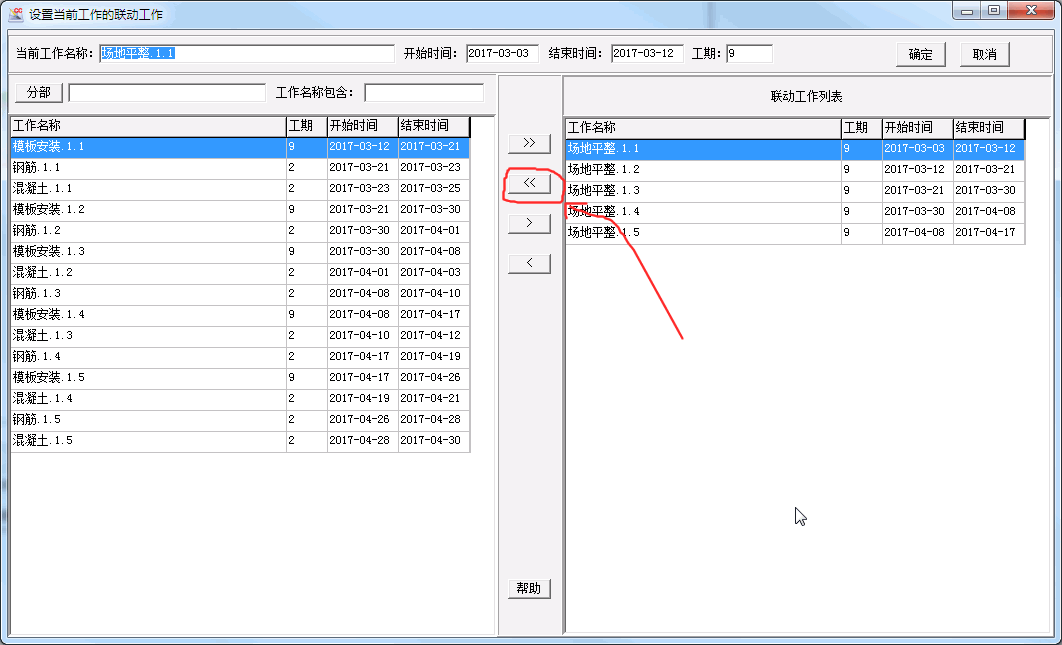Select linked row 场地平整.1.2
1062x645 pixels.
pos(795,170)
